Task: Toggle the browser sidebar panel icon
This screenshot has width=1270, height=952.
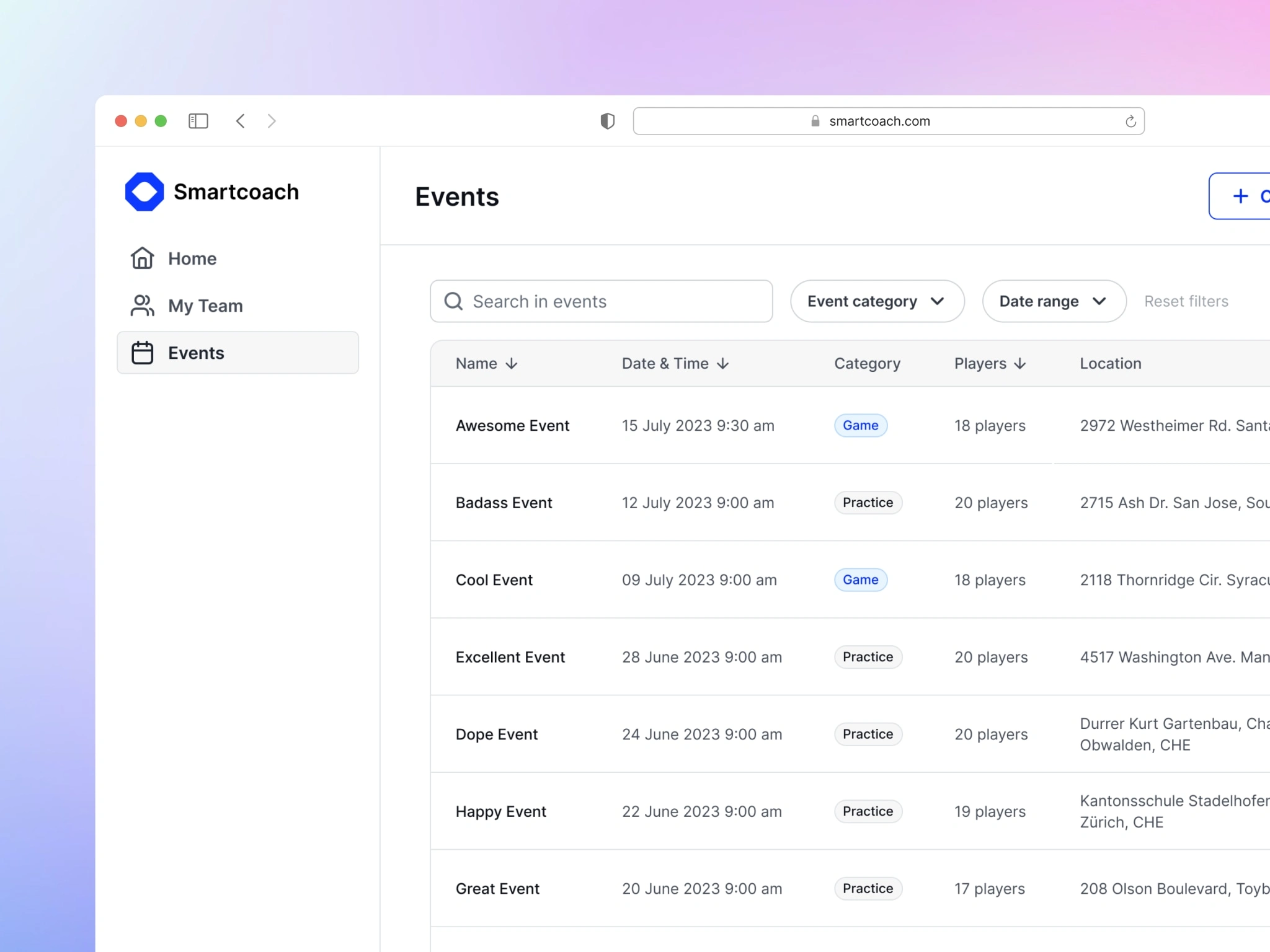Action: [198, 121]
